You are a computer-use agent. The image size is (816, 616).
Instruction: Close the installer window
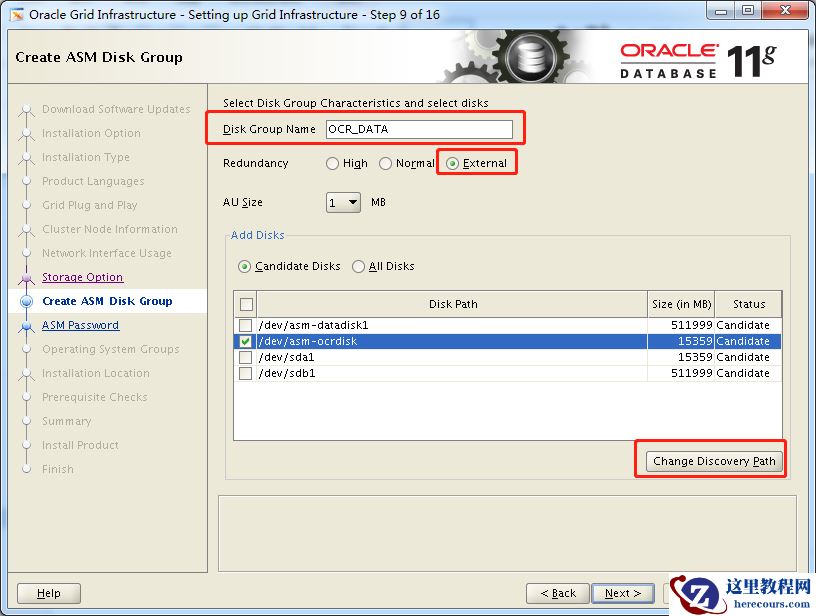[786, 11]
